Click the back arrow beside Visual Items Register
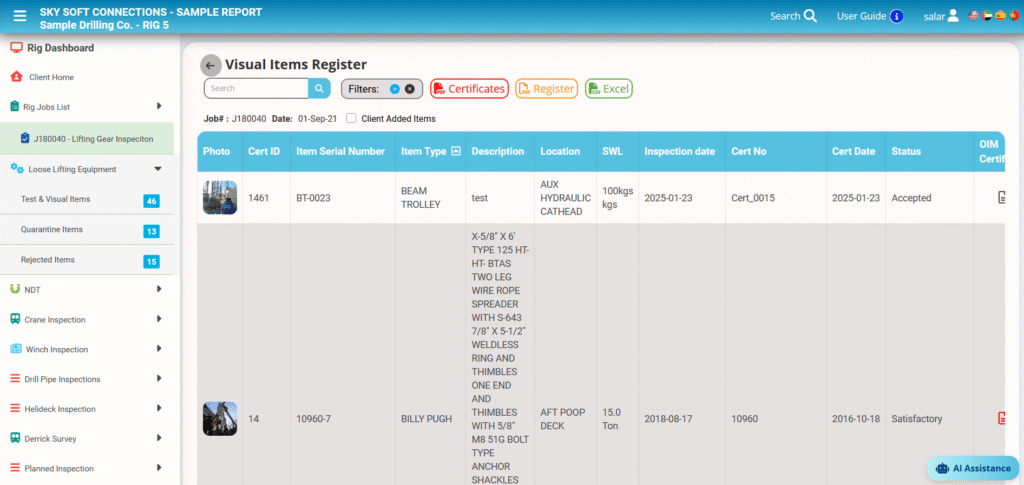This screenshot has height=485, width=1024. coord(210,65)
